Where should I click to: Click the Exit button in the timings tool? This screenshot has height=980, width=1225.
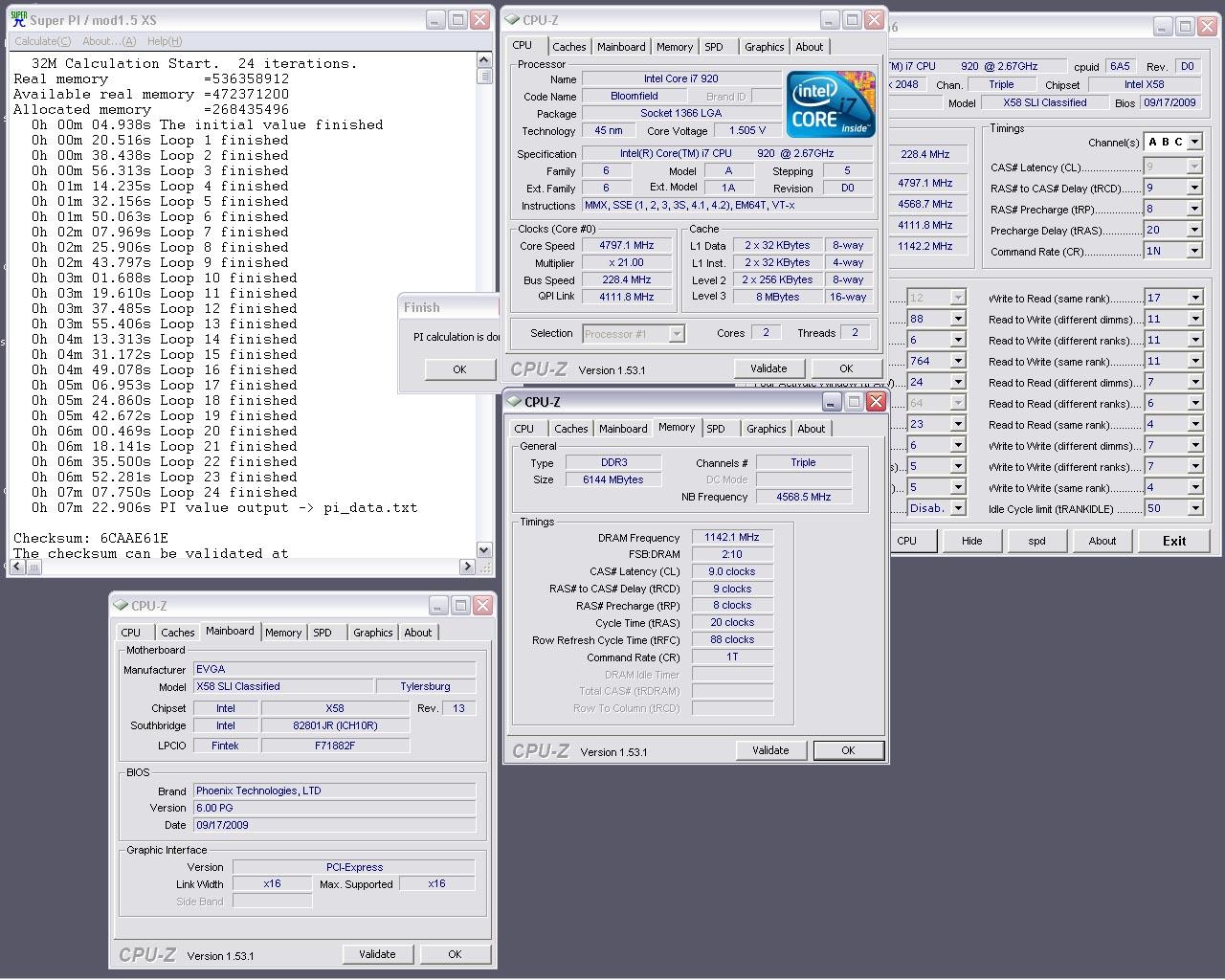[1174, 541]
